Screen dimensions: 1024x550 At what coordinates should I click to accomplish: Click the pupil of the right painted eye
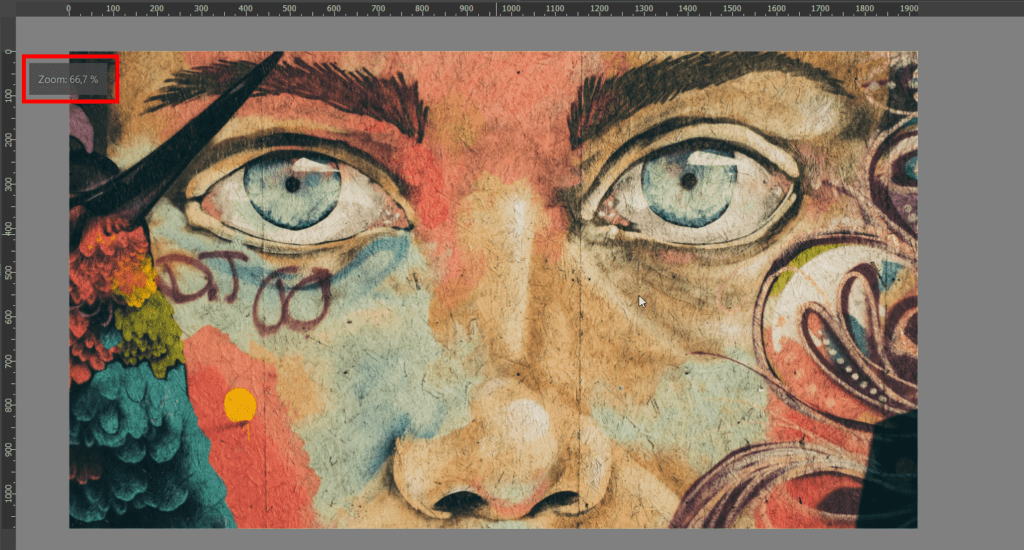688,180
